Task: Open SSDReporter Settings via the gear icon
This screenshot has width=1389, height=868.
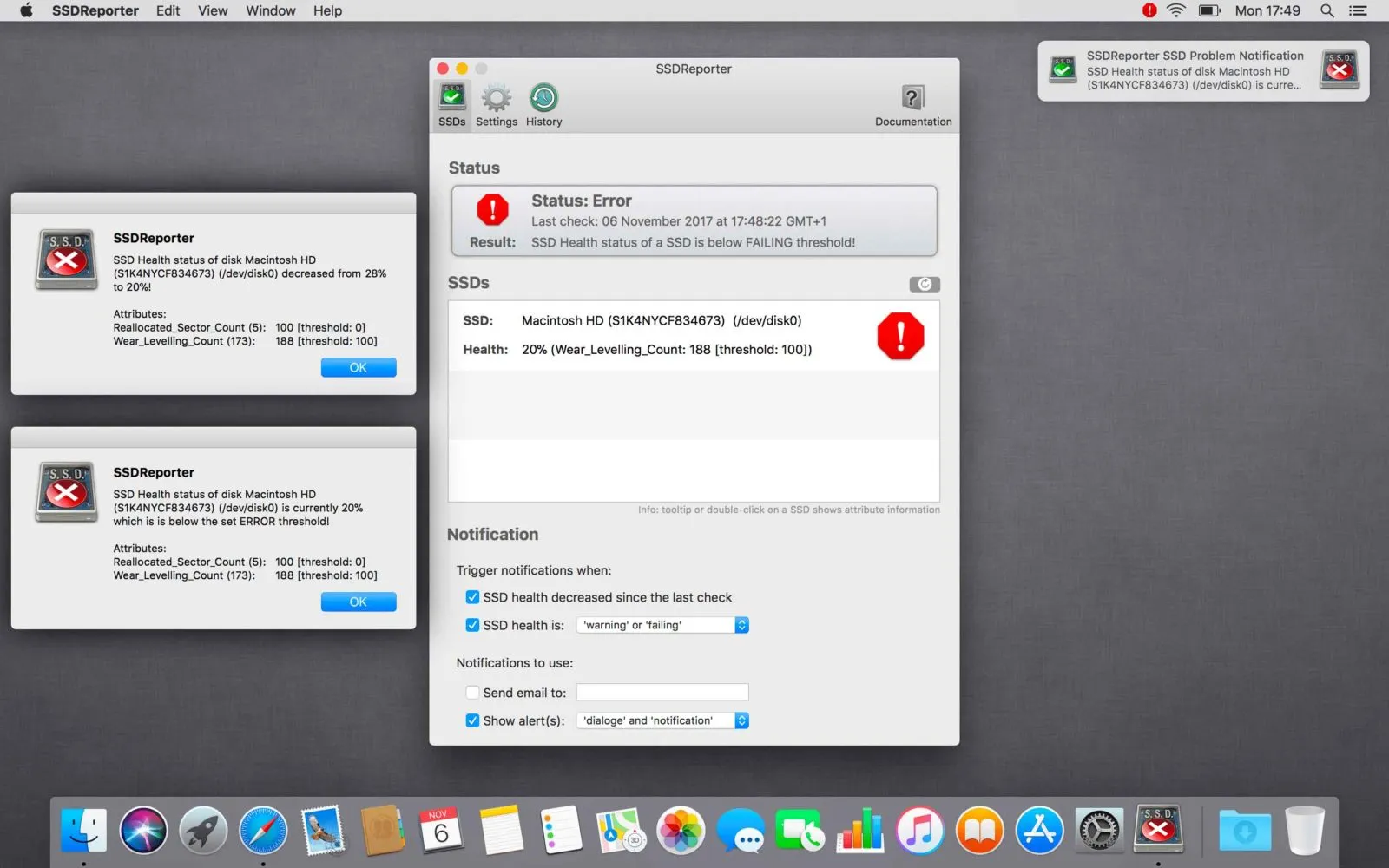Action: [496, 103]
